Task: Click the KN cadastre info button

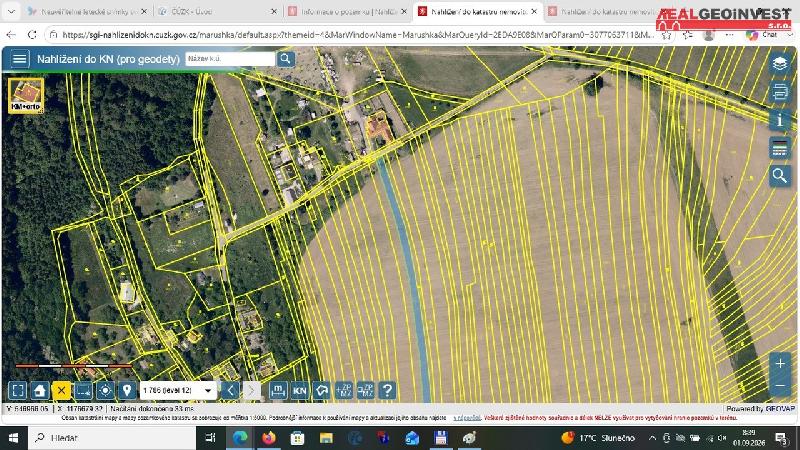Action: click(300, 391)
